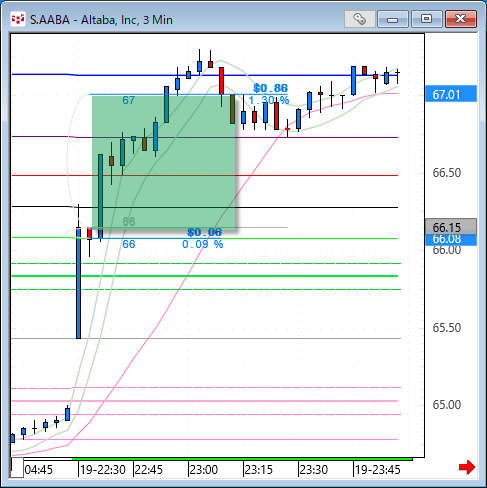The width and height of the screenshot is (487, 488).
Task: Click the 67.01 price label
Action: click(451, 94)
